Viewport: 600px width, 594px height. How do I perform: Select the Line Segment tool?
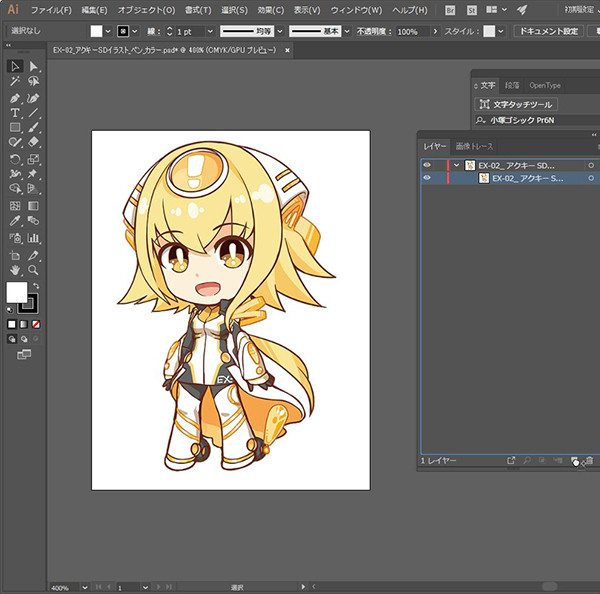tap(33, 113)
